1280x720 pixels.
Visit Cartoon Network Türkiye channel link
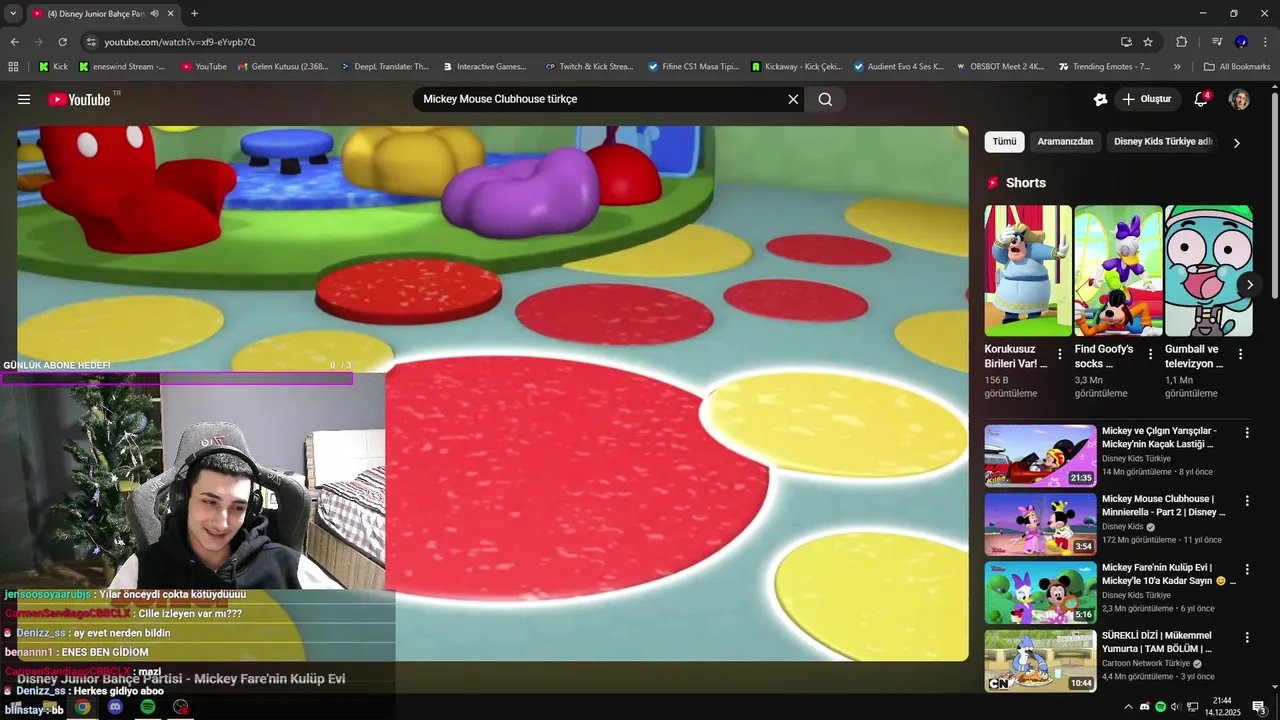pyautogui.click(x=1146, y=663)
